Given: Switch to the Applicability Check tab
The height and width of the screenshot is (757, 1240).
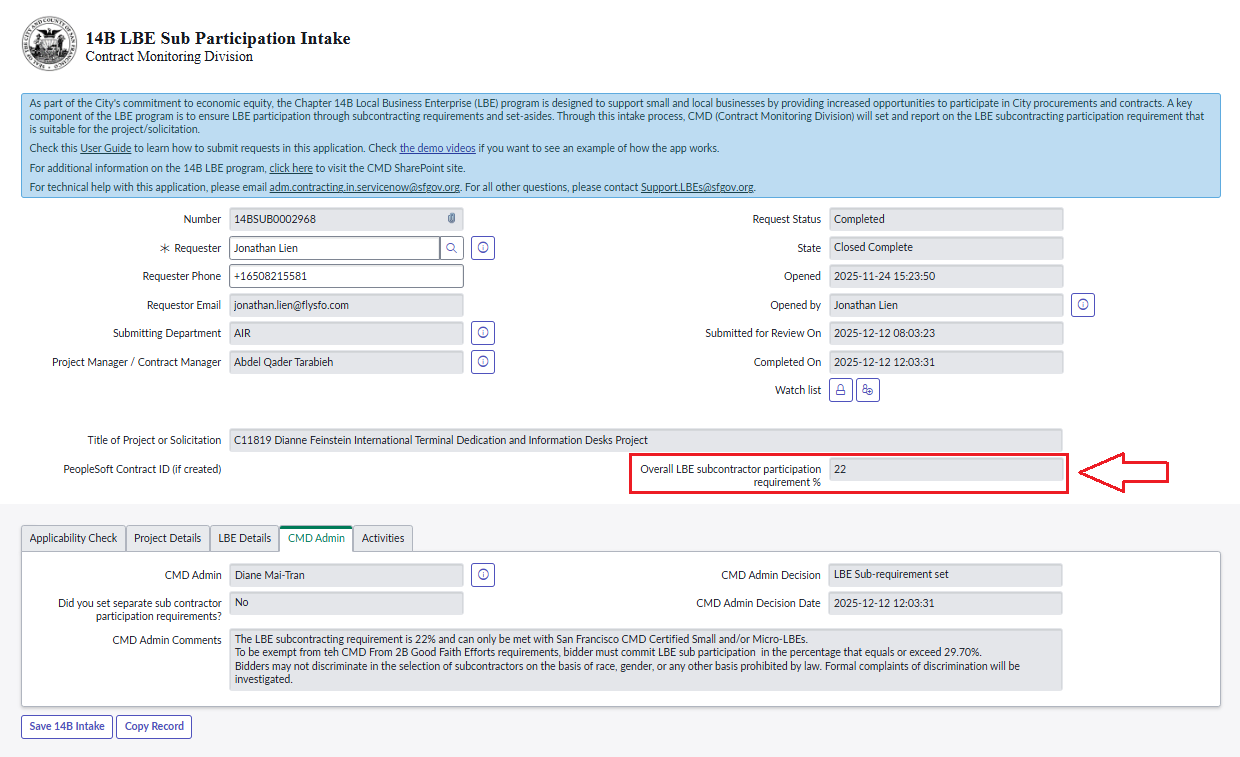Looking at the screenshot, I should [x=73, y=538].
